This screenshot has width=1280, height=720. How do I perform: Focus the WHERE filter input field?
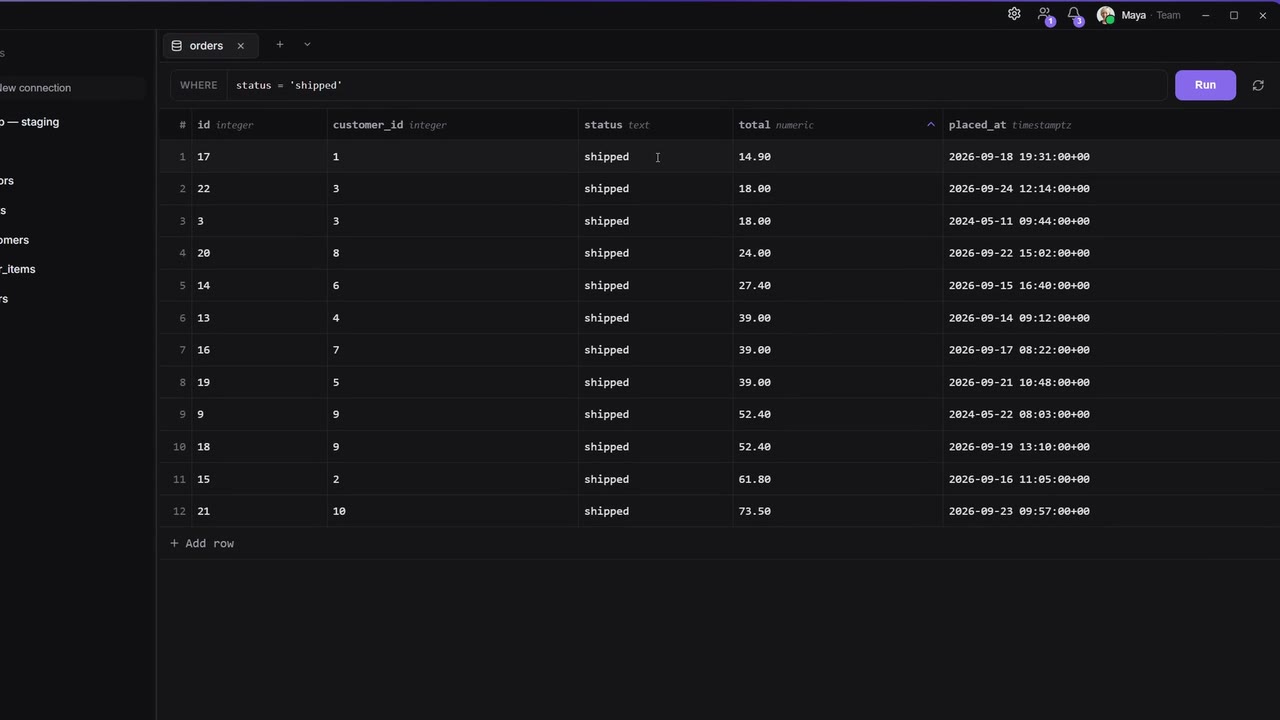696,85
